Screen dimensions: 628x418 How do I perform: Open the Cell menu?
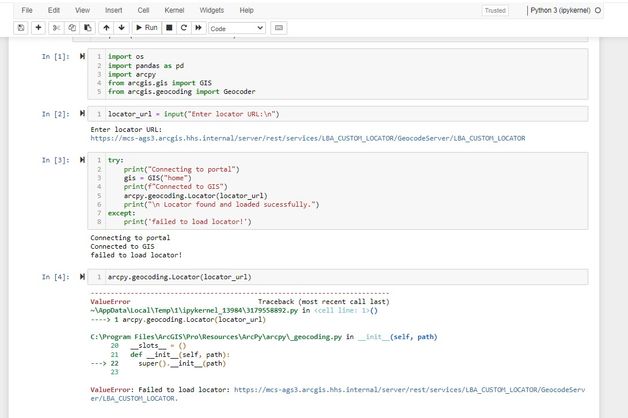tap(142, 9)
